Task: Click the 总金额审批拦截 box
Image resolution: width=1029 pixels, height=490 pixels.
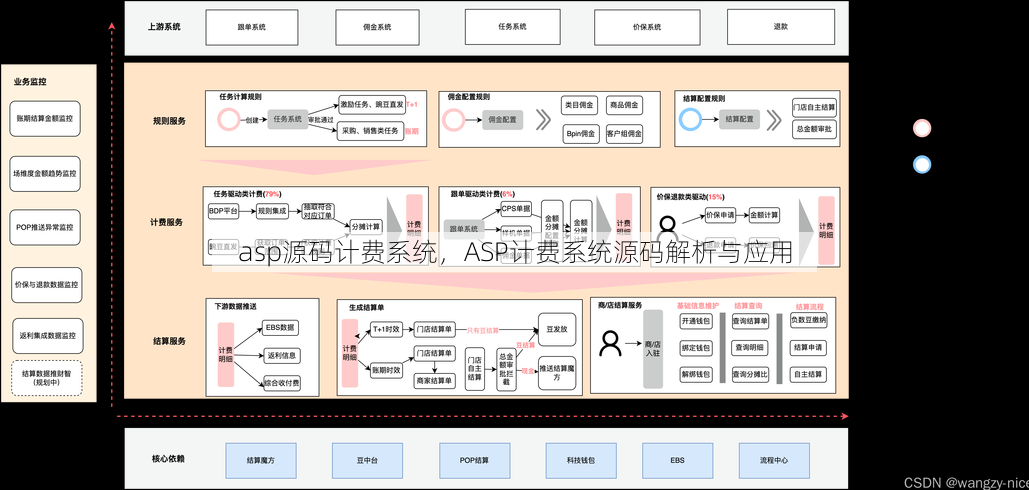Action: pyautogui.click(x=506, y=369)
